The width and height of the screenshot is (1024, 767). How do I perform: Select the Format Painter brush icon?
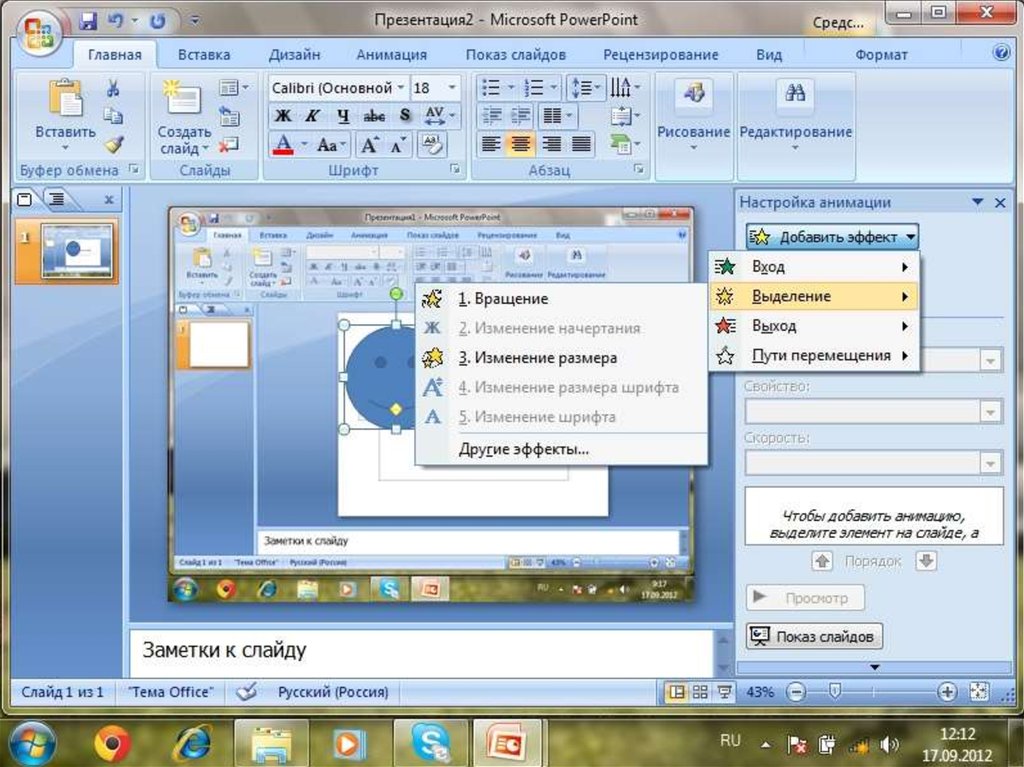tap(114, 144)
